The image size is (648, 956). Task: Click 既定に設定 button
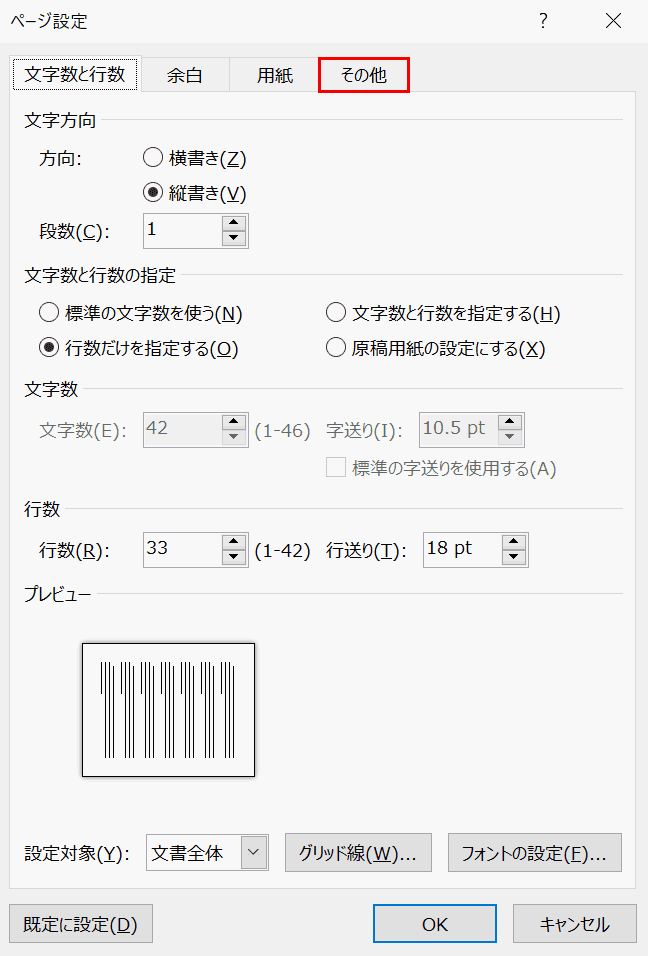click(x=80, y=924)
